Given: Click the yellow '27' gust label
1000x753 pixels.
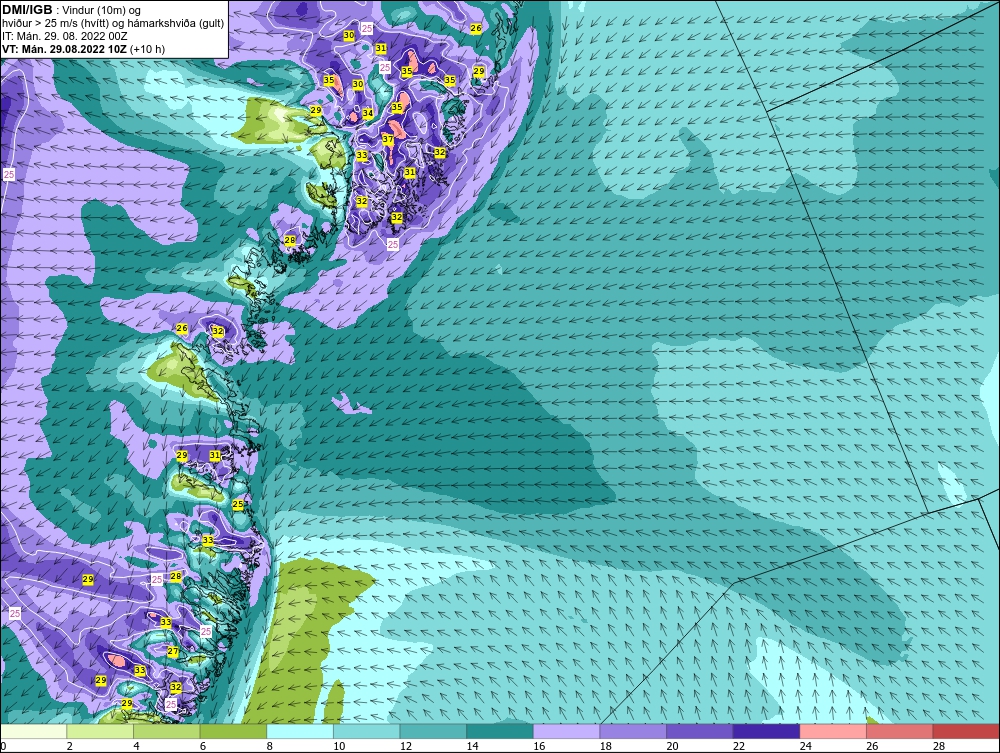Looking at the screenshot, I should [x=173, y=651].
